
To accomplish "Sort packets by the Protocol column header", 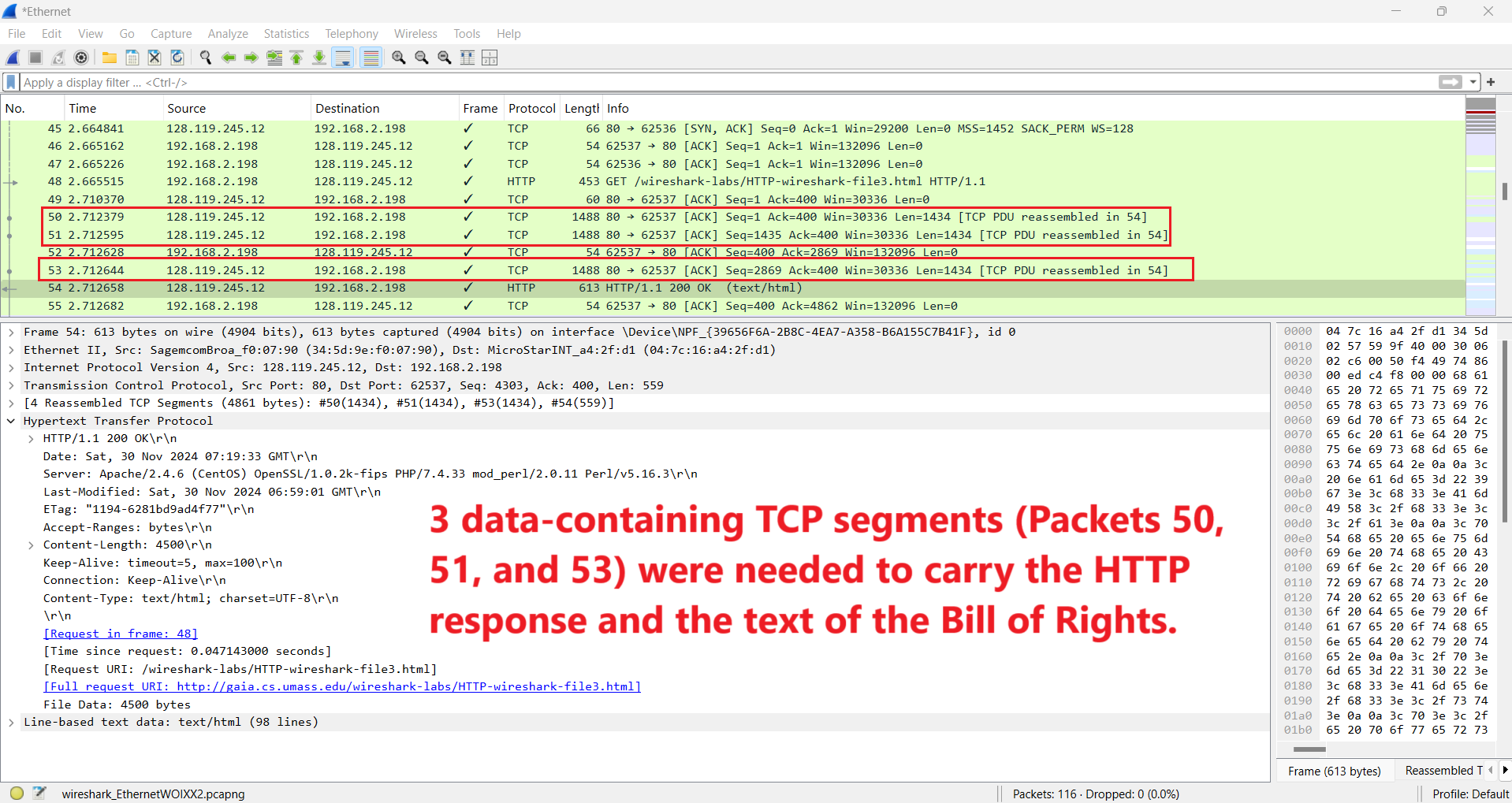I will click(x=531, y=108).
